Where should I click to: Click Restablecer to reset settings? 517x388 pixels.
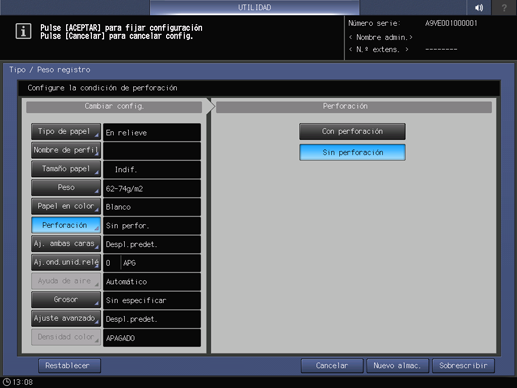(x=69, y=366)
